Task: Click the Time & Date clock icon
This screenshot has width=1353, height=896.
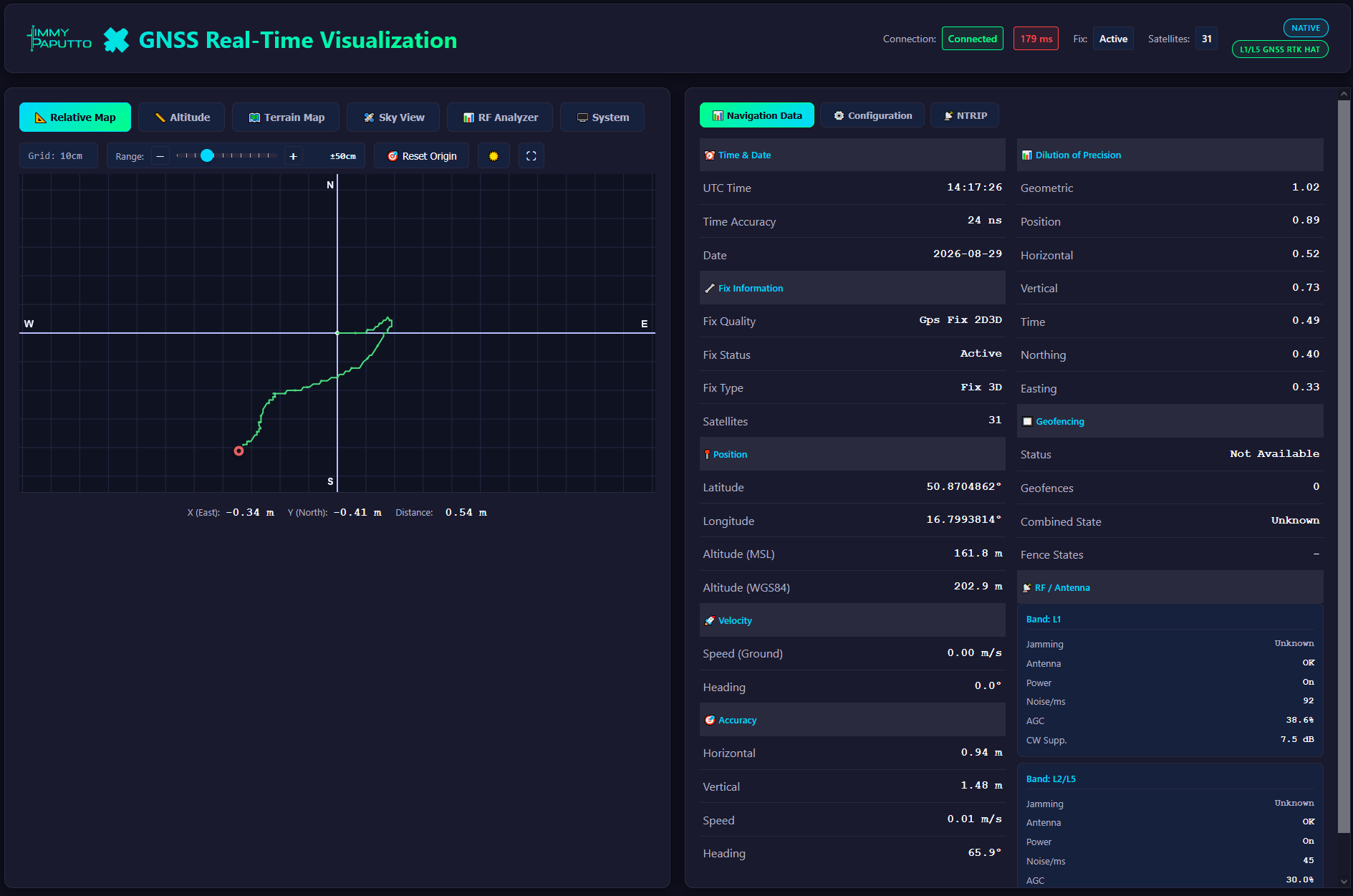Action: 710,155
